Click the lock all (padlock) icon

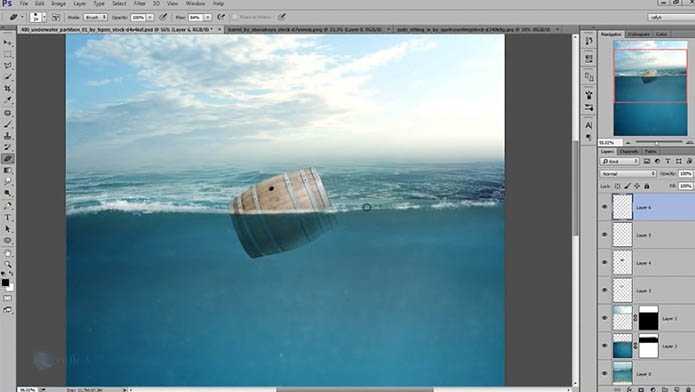[x=647, y=186]
